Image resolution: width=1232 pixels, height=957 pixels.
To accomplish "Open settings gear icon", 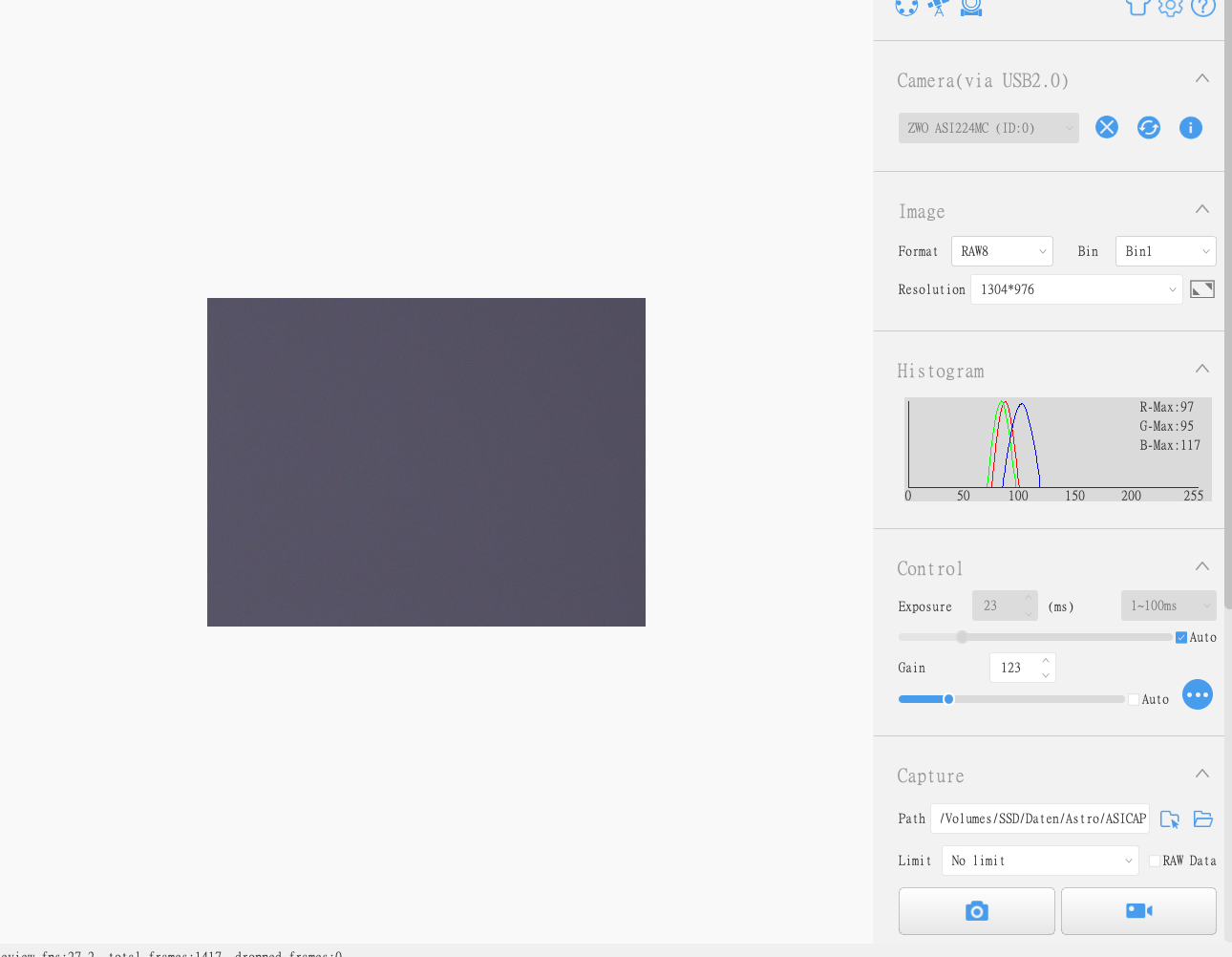I will point(1170,7).
